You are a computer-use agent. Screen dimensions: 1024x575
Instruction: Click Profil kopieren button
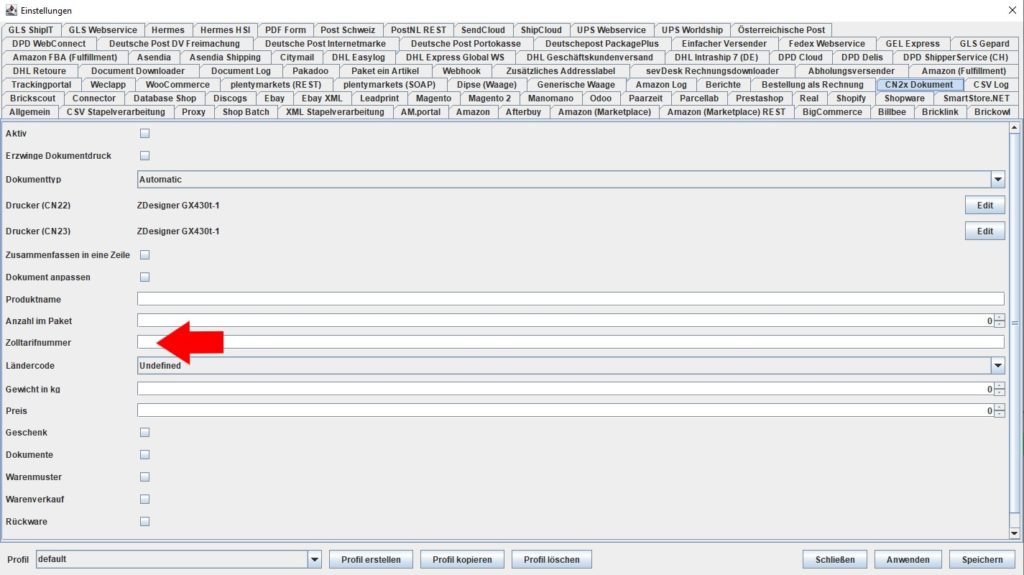click(462, 559)
